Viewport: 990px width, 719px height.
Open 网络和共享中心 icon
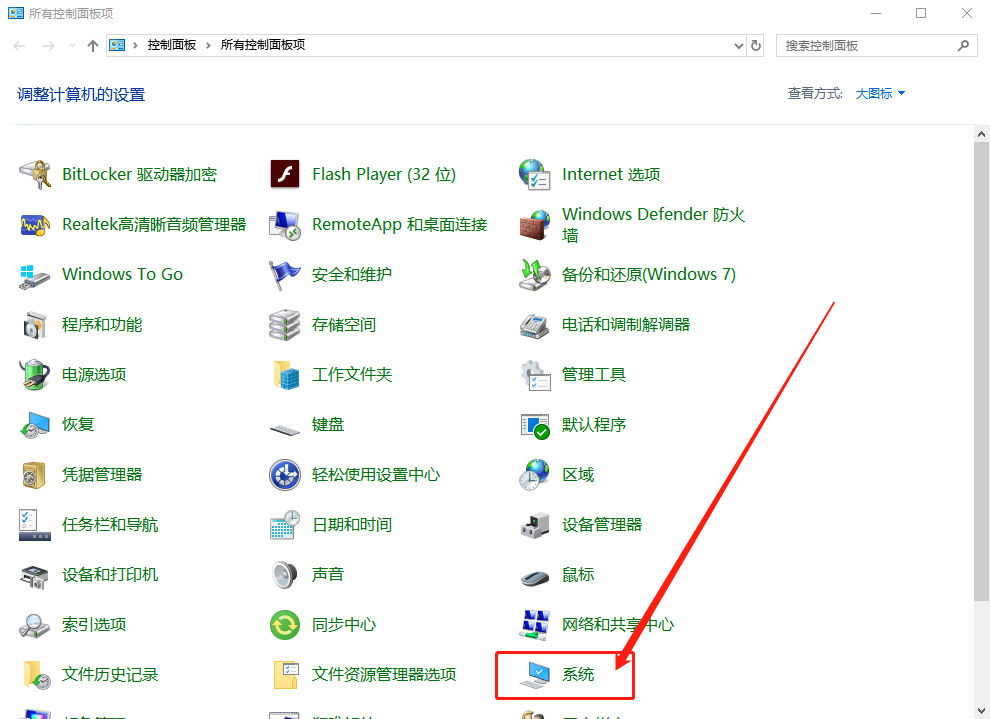point(535,625)
